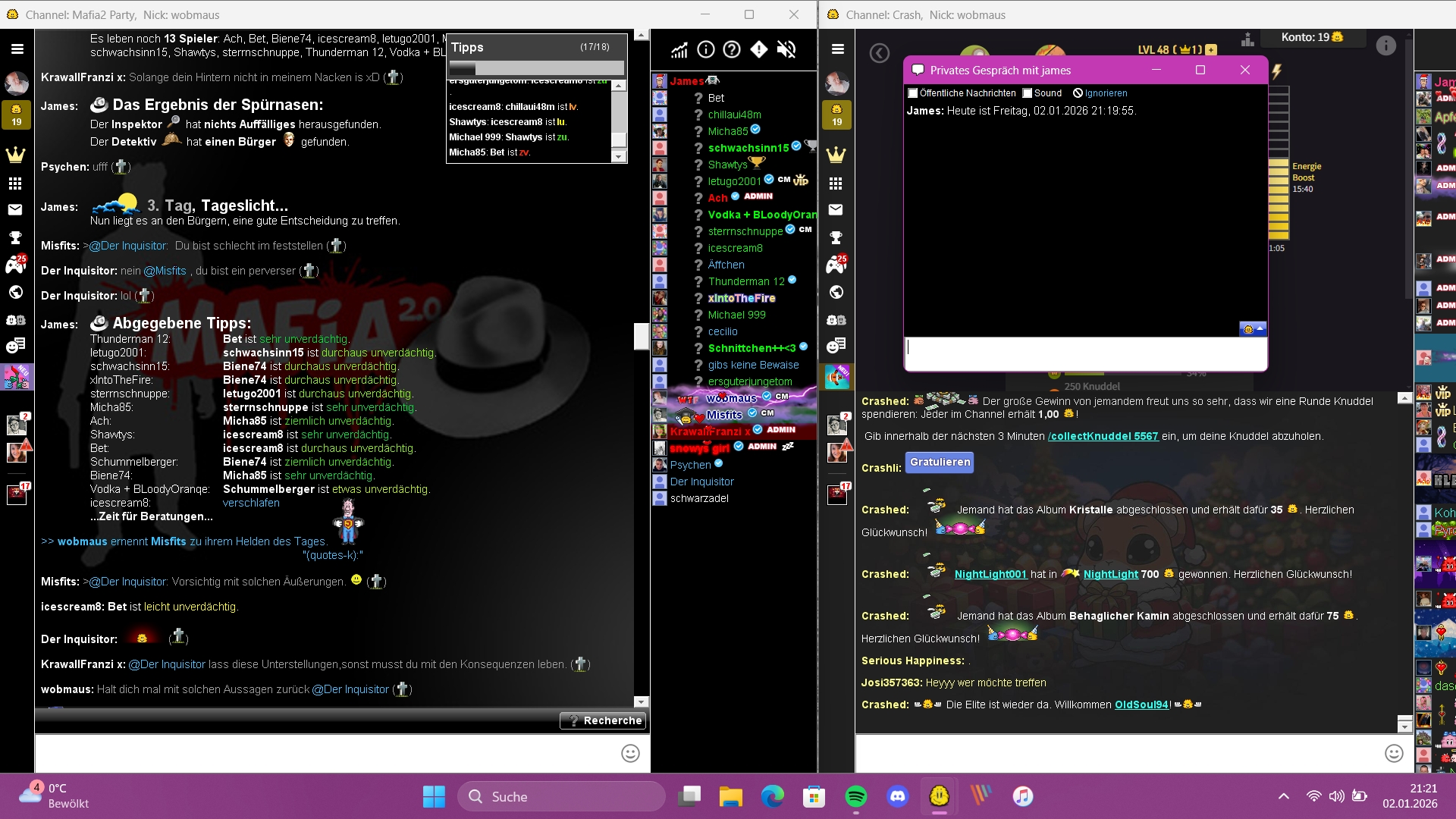Screen dimensions: 1456x819
Task: Click the warning diamond report icon
Action: [759, 50]
